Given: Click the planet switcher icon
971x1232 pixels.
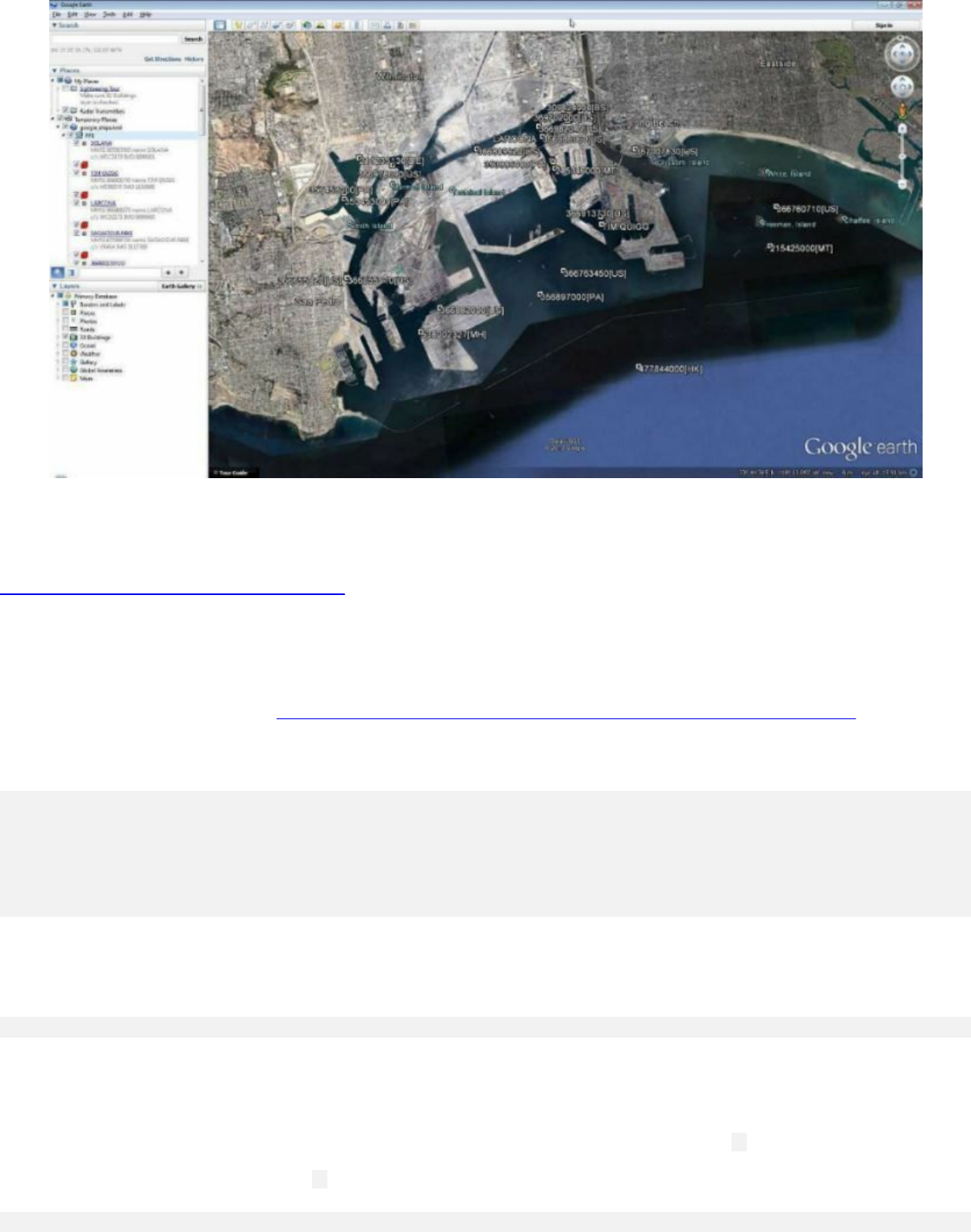Looking at the screenshot, I should pos(339,25).
